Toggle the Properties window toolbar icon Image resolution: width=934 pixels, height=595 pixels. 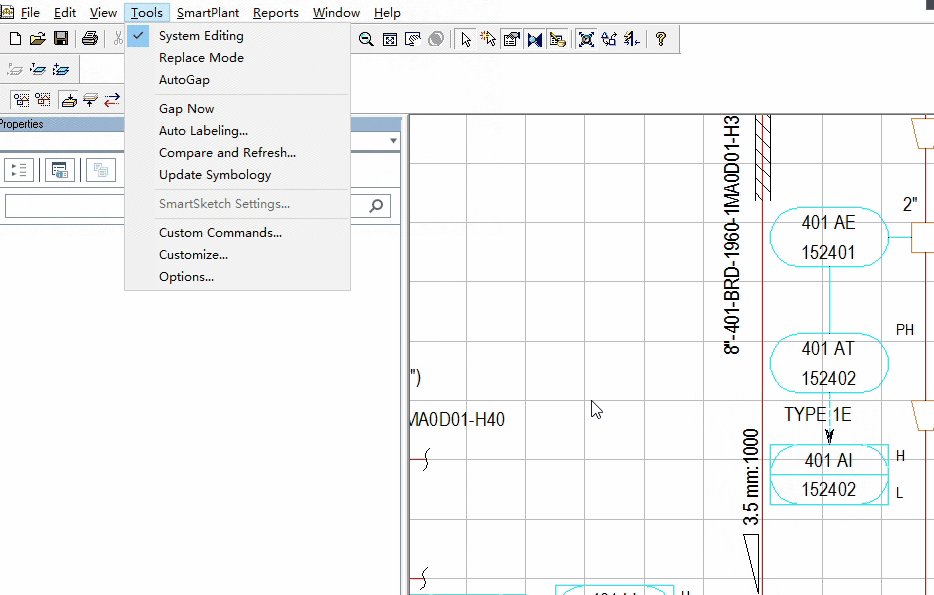[511, 39]
